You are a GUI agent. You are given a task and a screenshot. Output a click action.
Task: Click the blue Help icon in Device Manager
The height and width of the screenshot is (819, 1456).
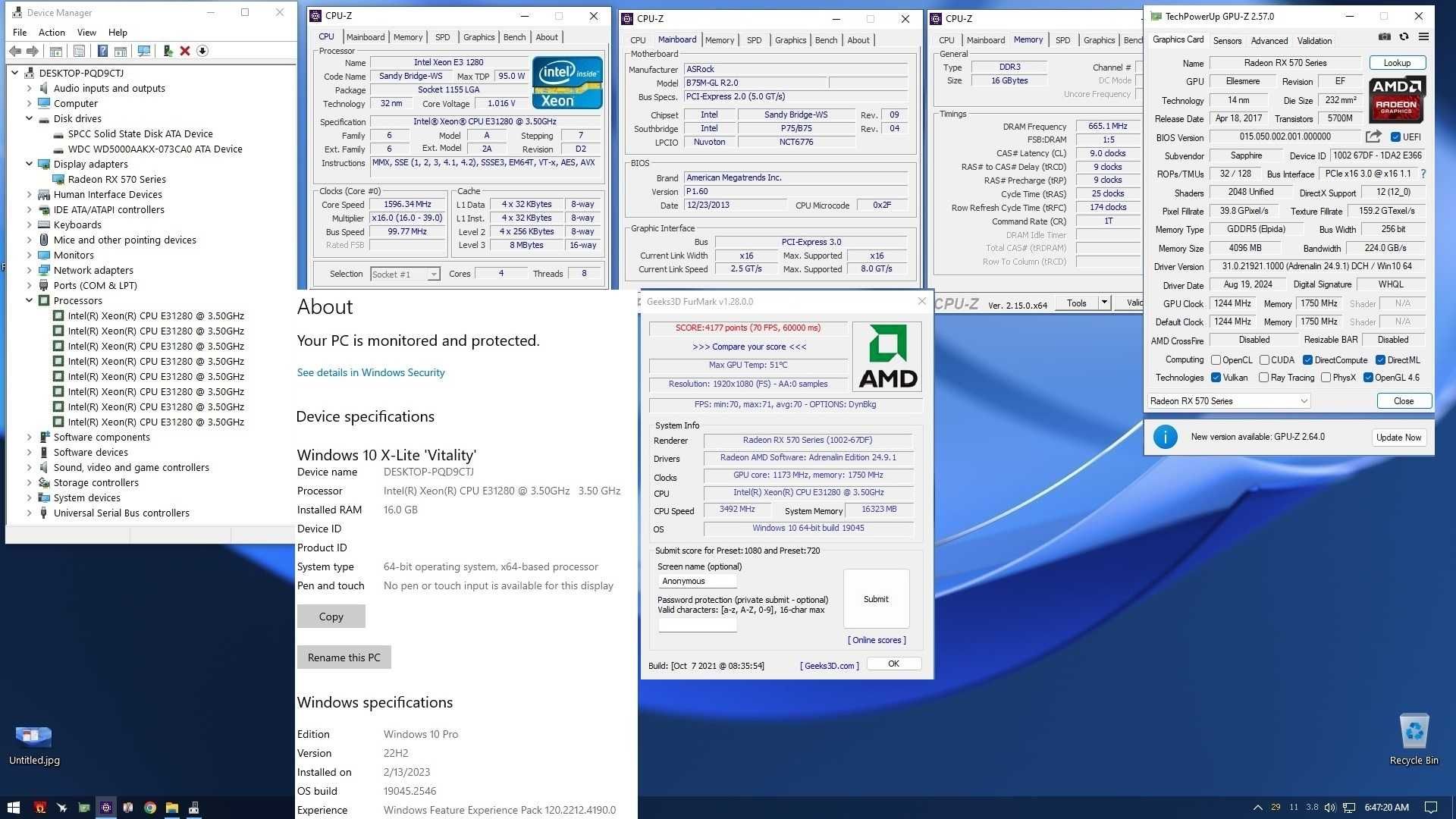tap(102, 51)
